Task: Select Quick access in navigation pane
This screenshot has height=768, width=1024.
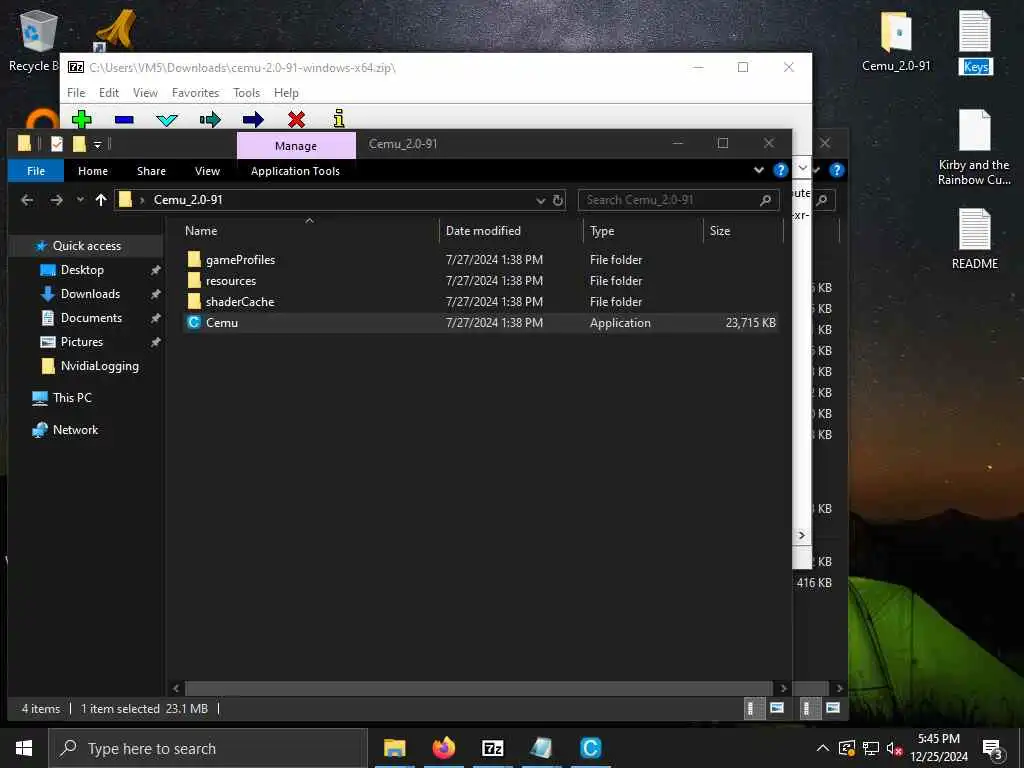Action: click(87, 246)
